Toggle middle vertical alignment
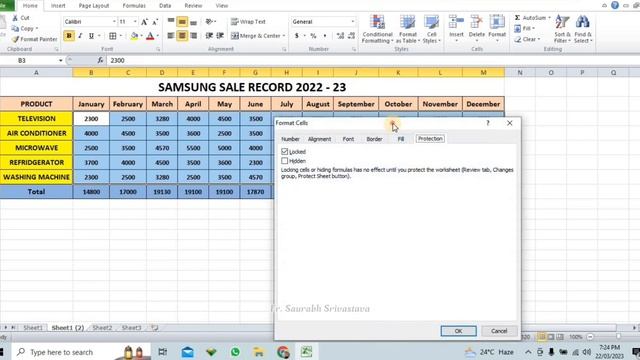 [182, 22]
